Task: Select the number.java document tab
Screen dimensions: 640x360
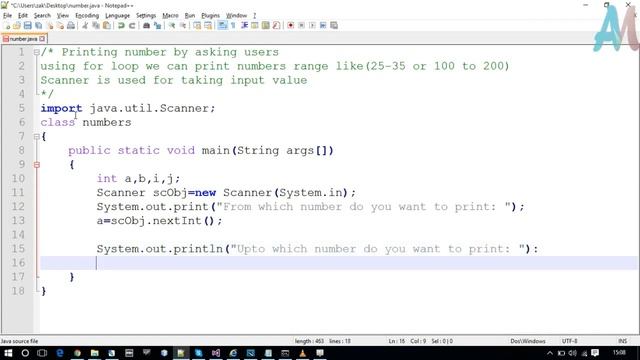Action: 24,39
